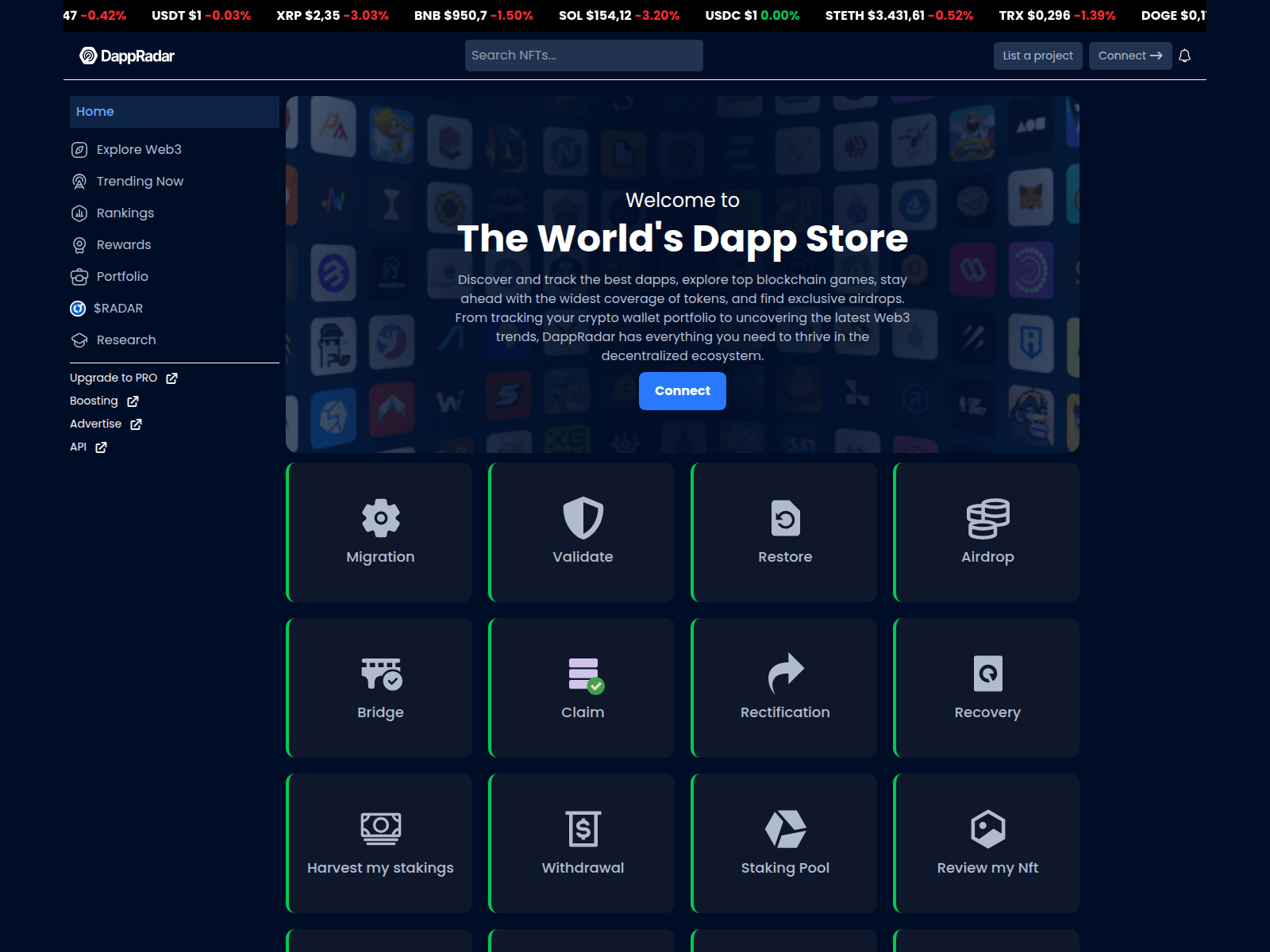Select the Airdrop card label

point(988,557)
